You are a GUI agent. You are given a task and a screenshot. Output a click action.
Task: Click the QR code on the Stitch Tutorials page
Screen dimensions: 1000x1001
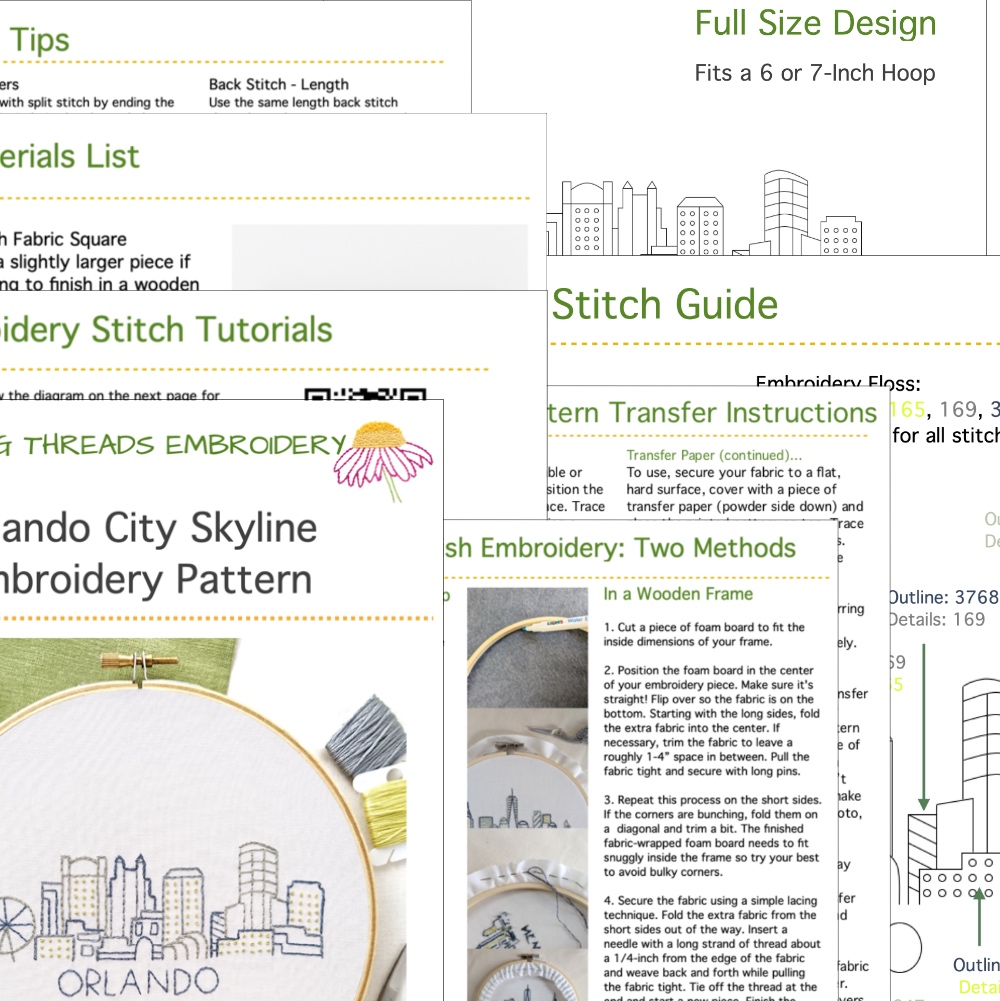[365, 394]
